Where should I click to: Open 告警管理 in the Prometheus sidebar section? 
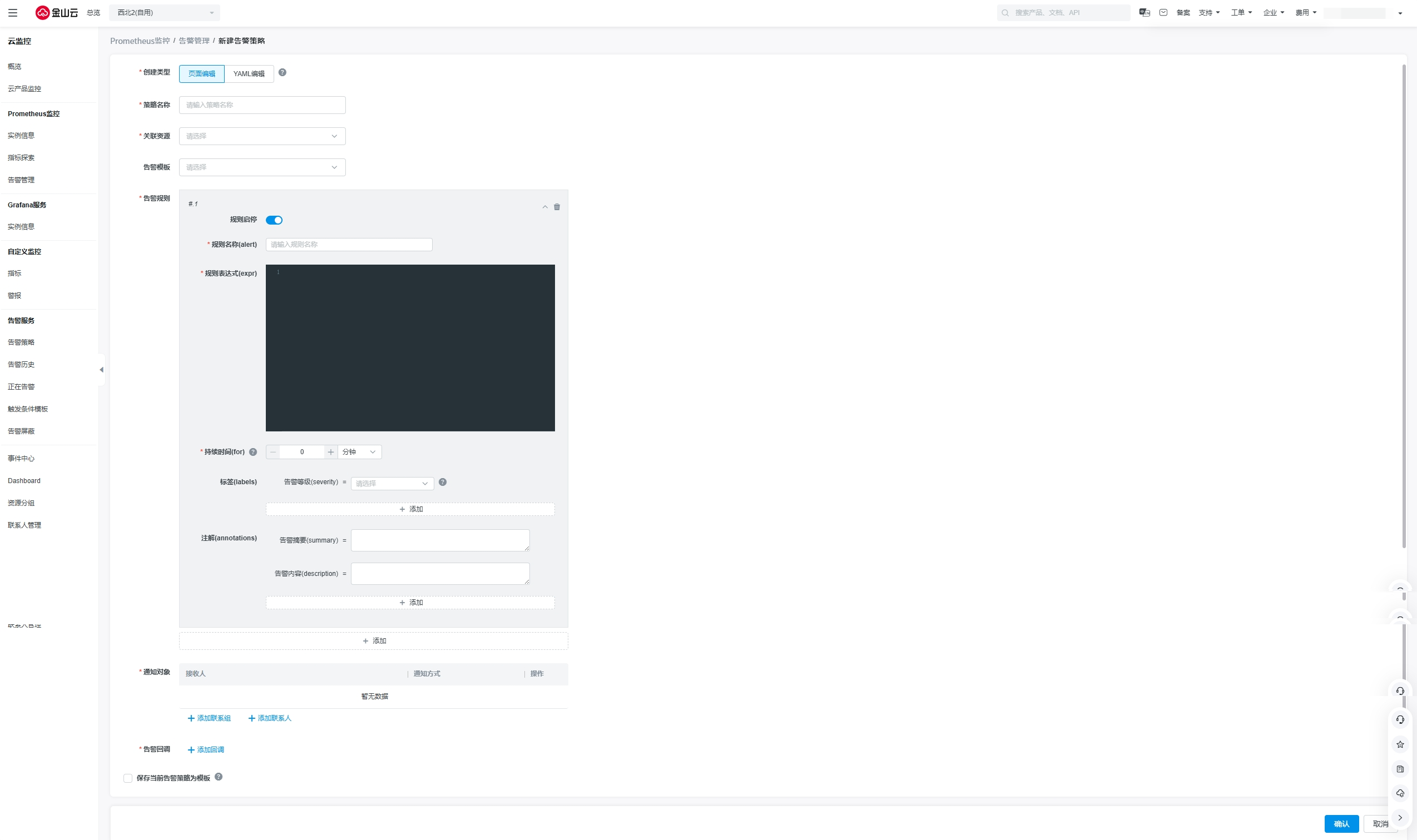pyautogui.click(x=21, y=180)
